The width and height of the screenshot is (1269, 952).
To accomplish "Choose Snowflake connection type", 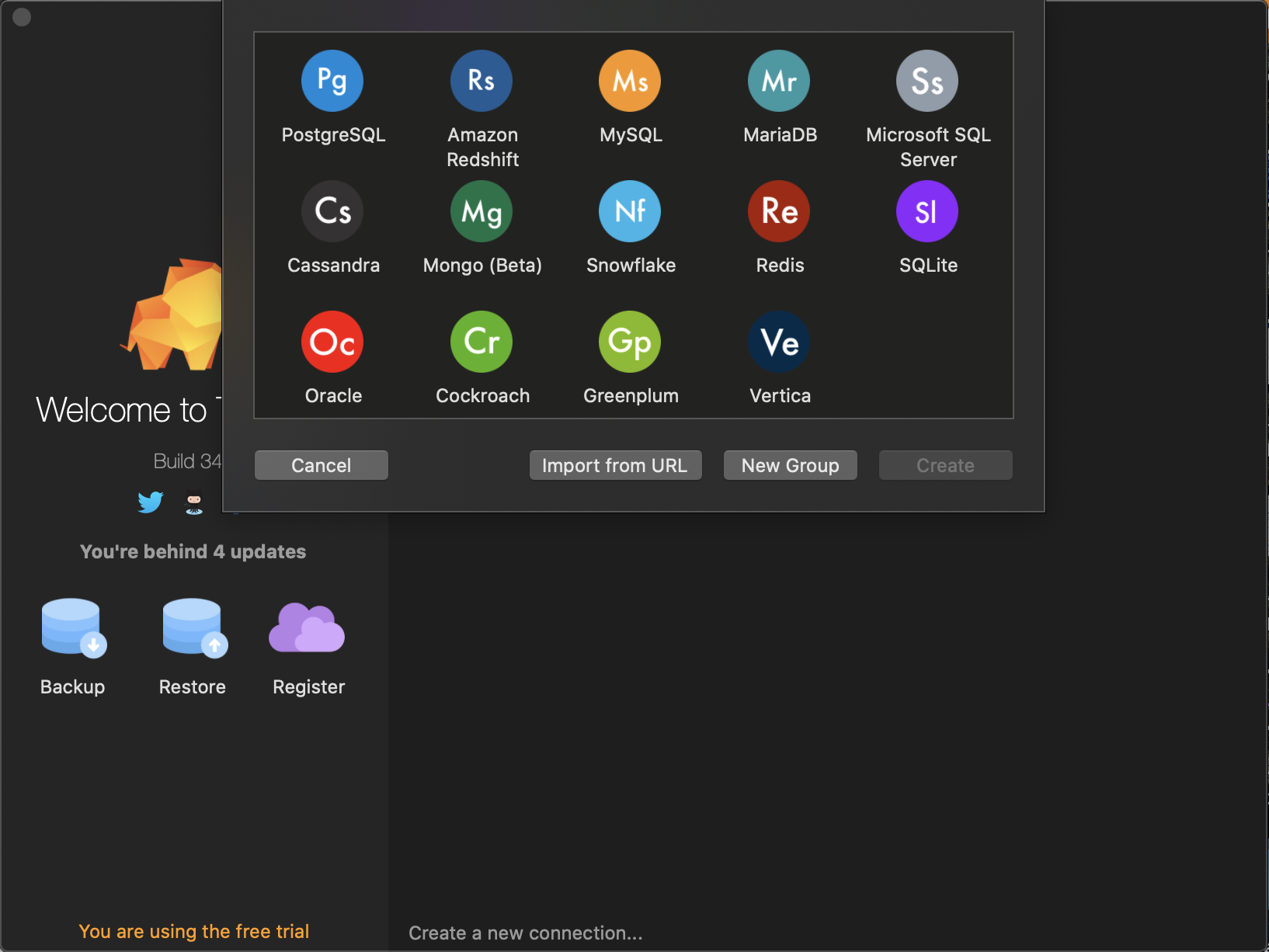I will (630, 211).
